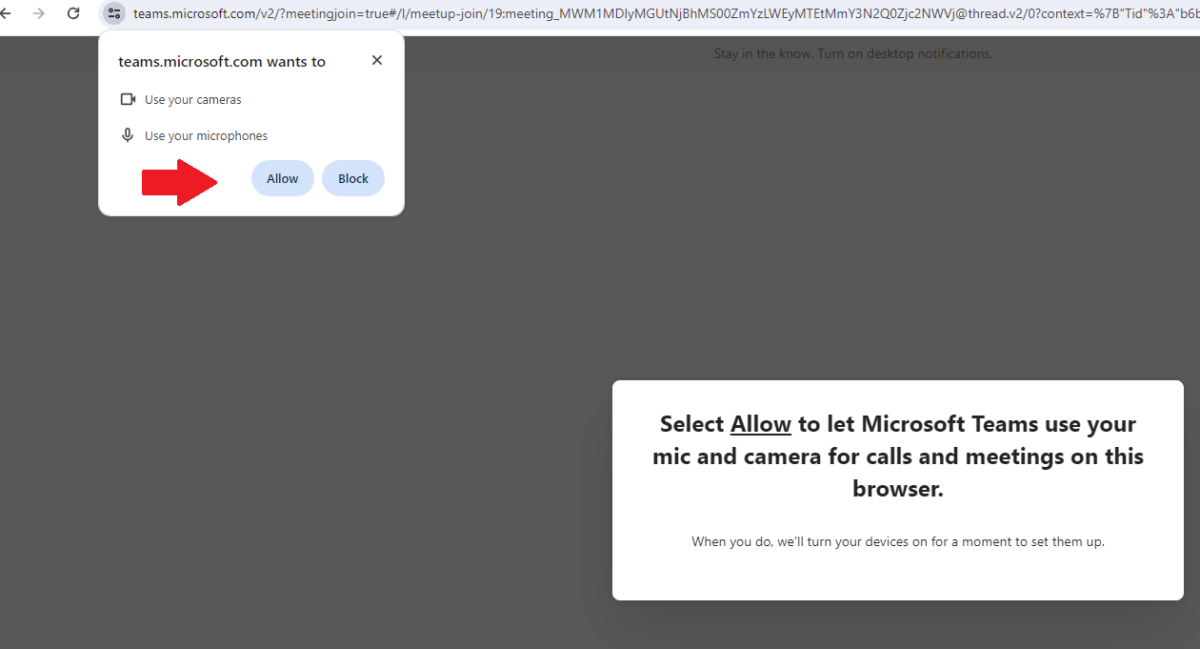
Task: Click the word 'browser.' in instruction card
Action: coord(897,490)
